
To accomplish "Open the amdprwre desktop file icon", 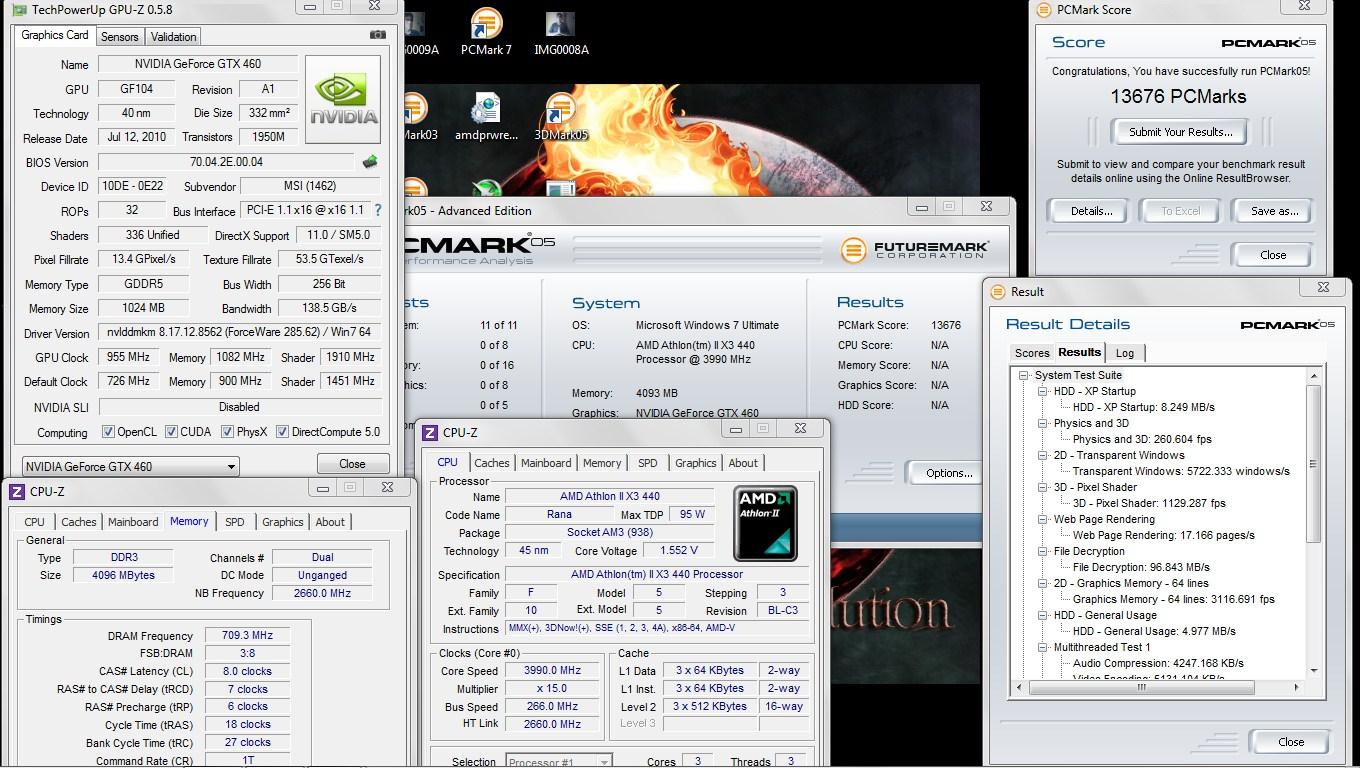I will 486,117.
